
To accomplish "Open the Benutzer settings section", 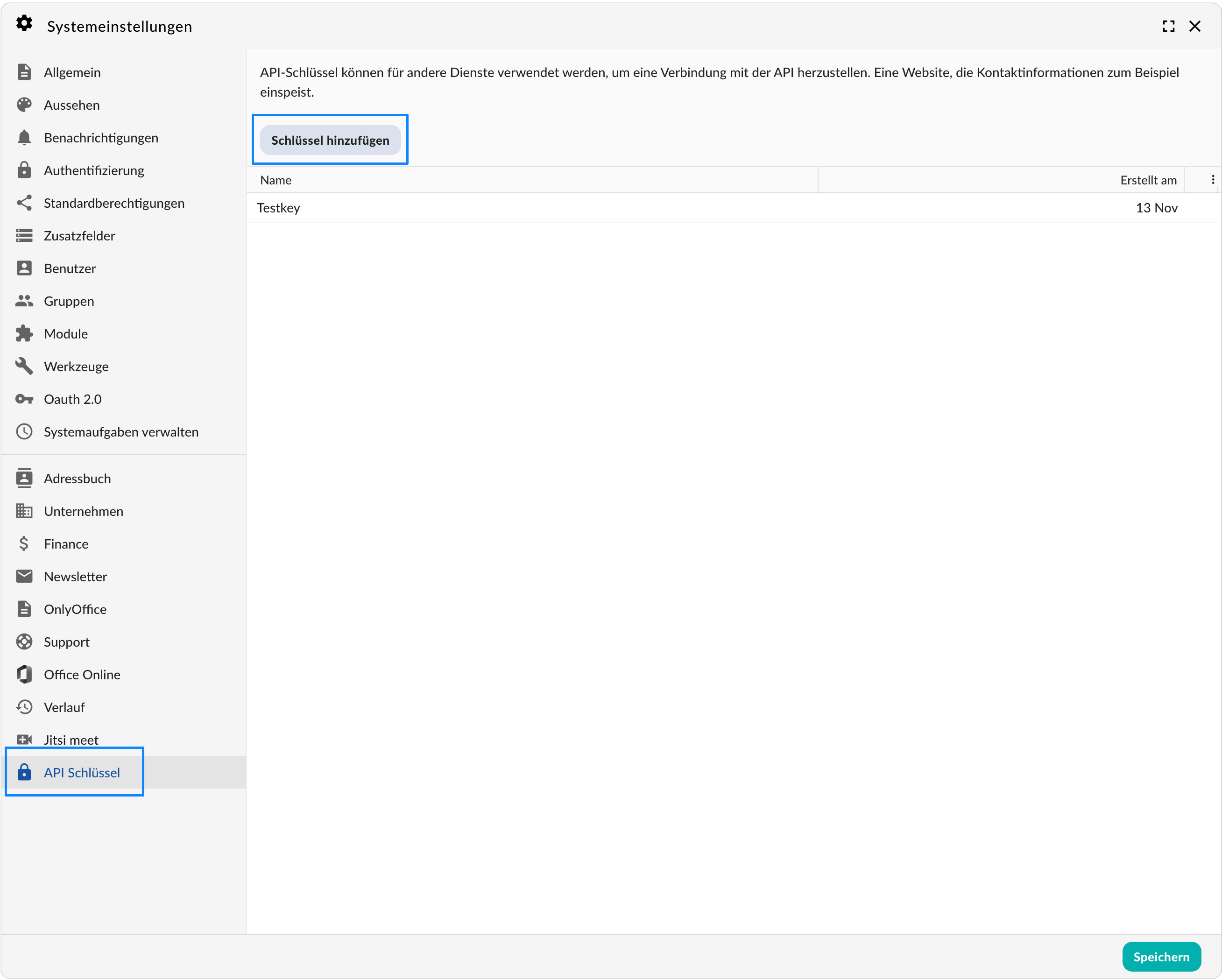I will pyautogui.click(x=70, y=268).
